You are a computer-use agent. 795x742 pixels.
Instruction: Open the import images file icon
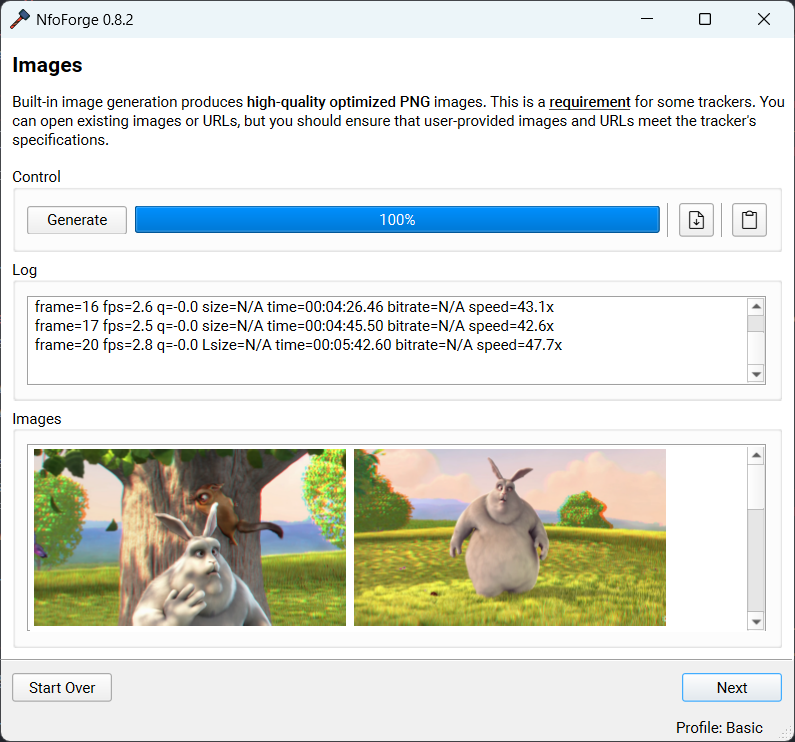click(696, 220)
